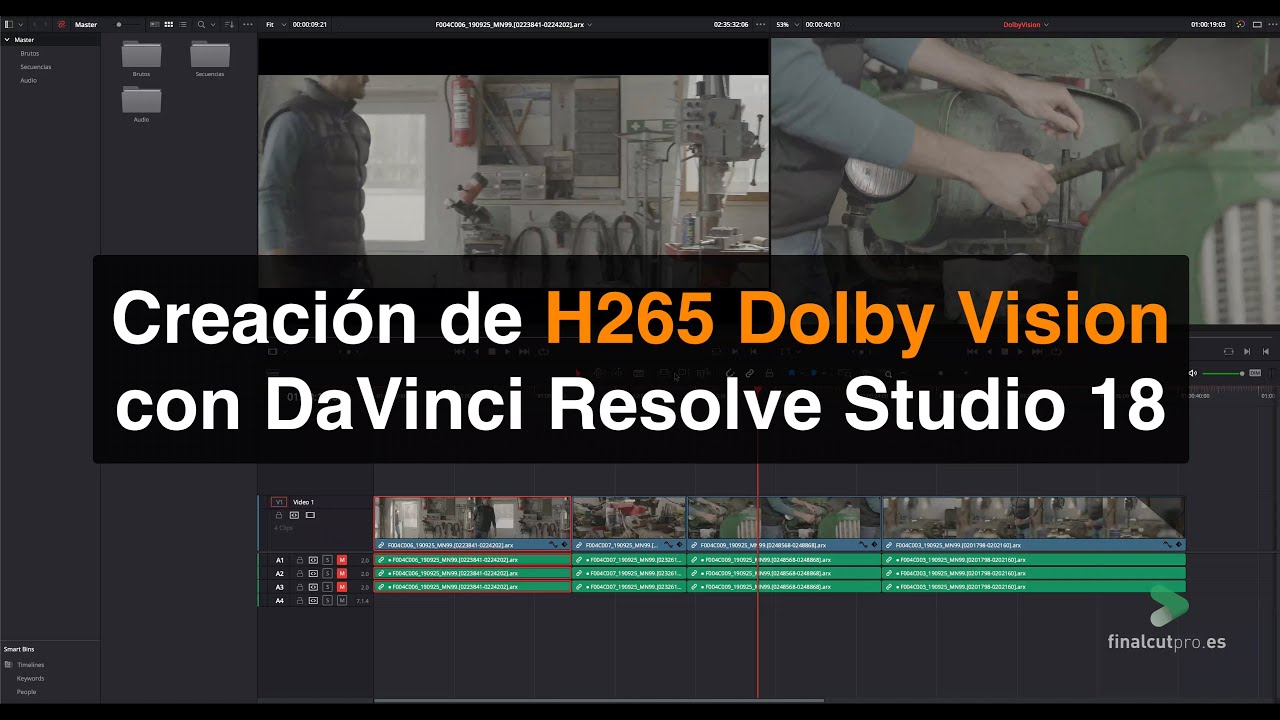This screenshot has width=1280, height=720.
Task: Mute audio track A4
Action: (342, 601)
